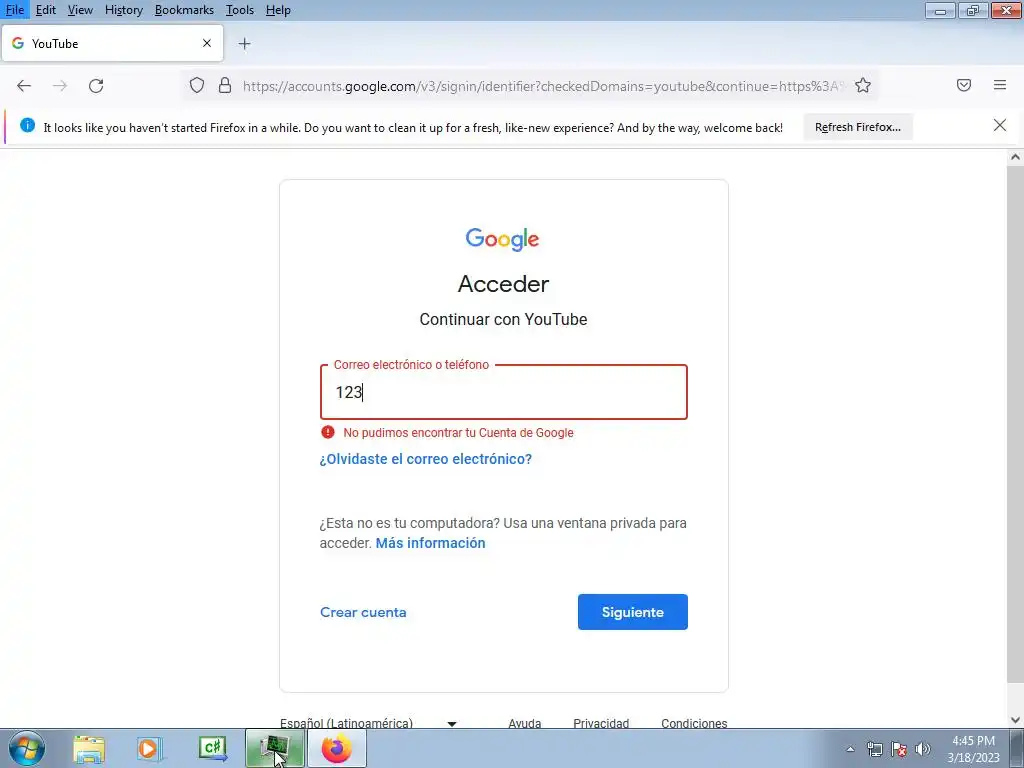
Task: Go back using the browser back arrow
Action: tap(24, 86)
